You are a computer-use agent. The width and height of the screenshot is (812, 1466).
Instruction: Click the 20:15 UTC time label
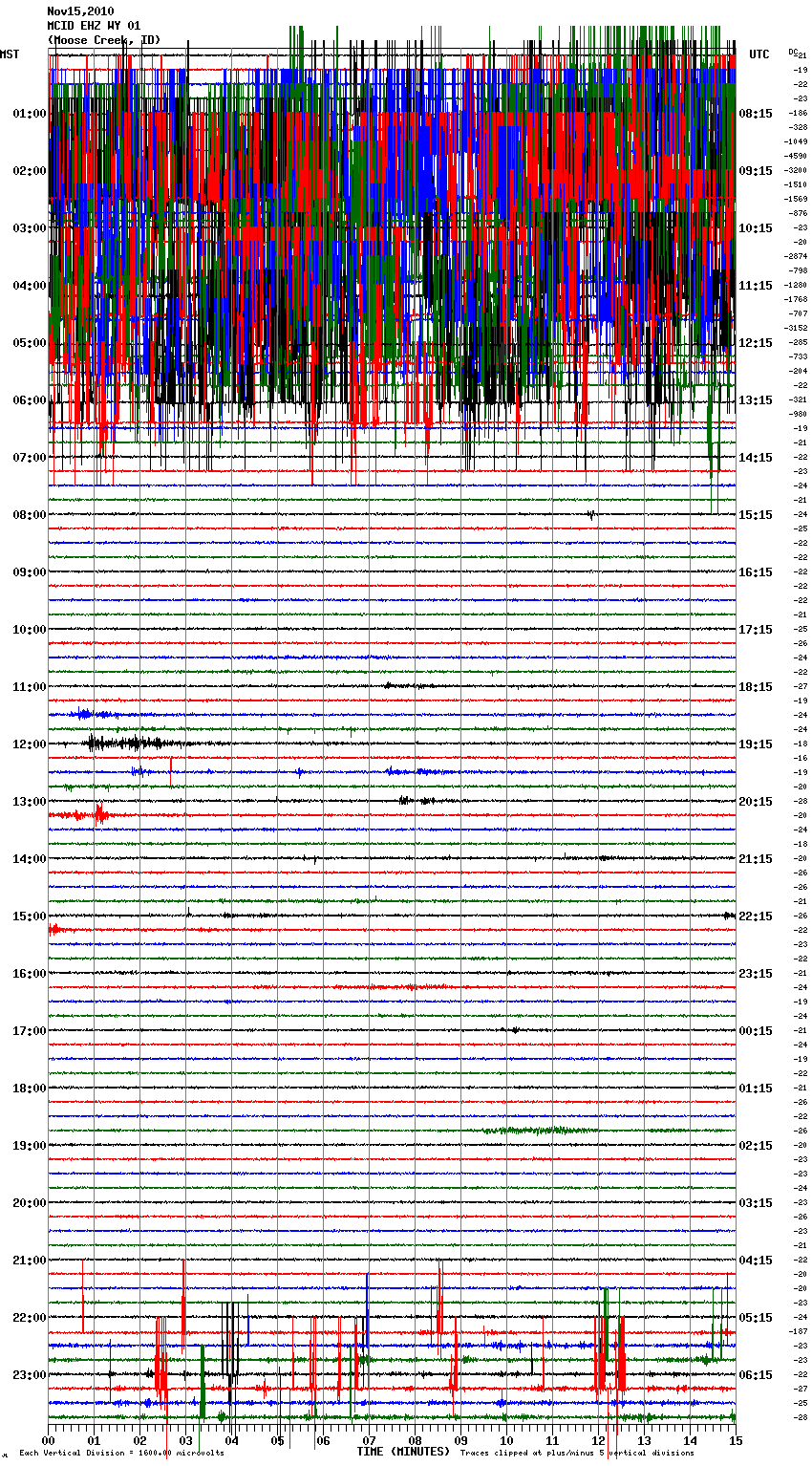[x=756, y=802]
